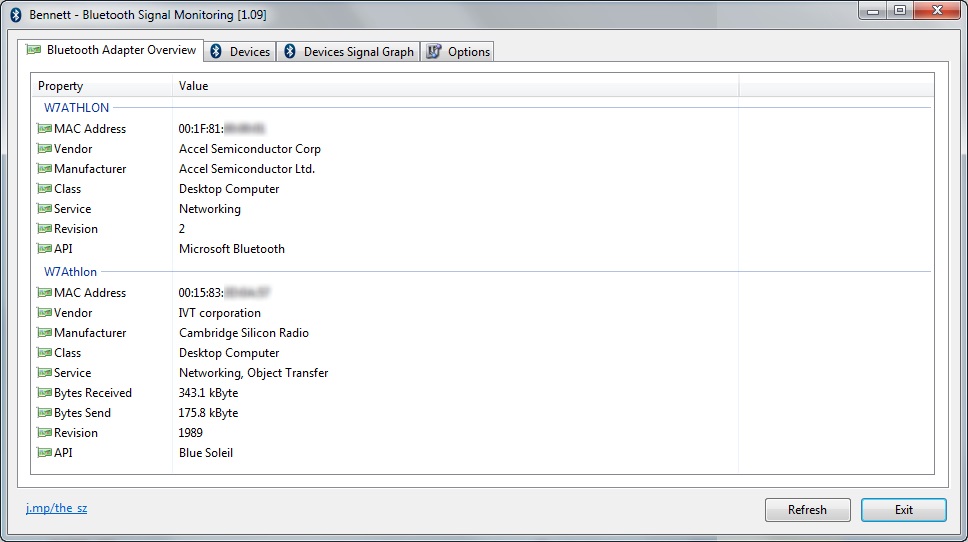Click icon beside MAC Address 00:1F:81 row

click(x=44, y=128)
